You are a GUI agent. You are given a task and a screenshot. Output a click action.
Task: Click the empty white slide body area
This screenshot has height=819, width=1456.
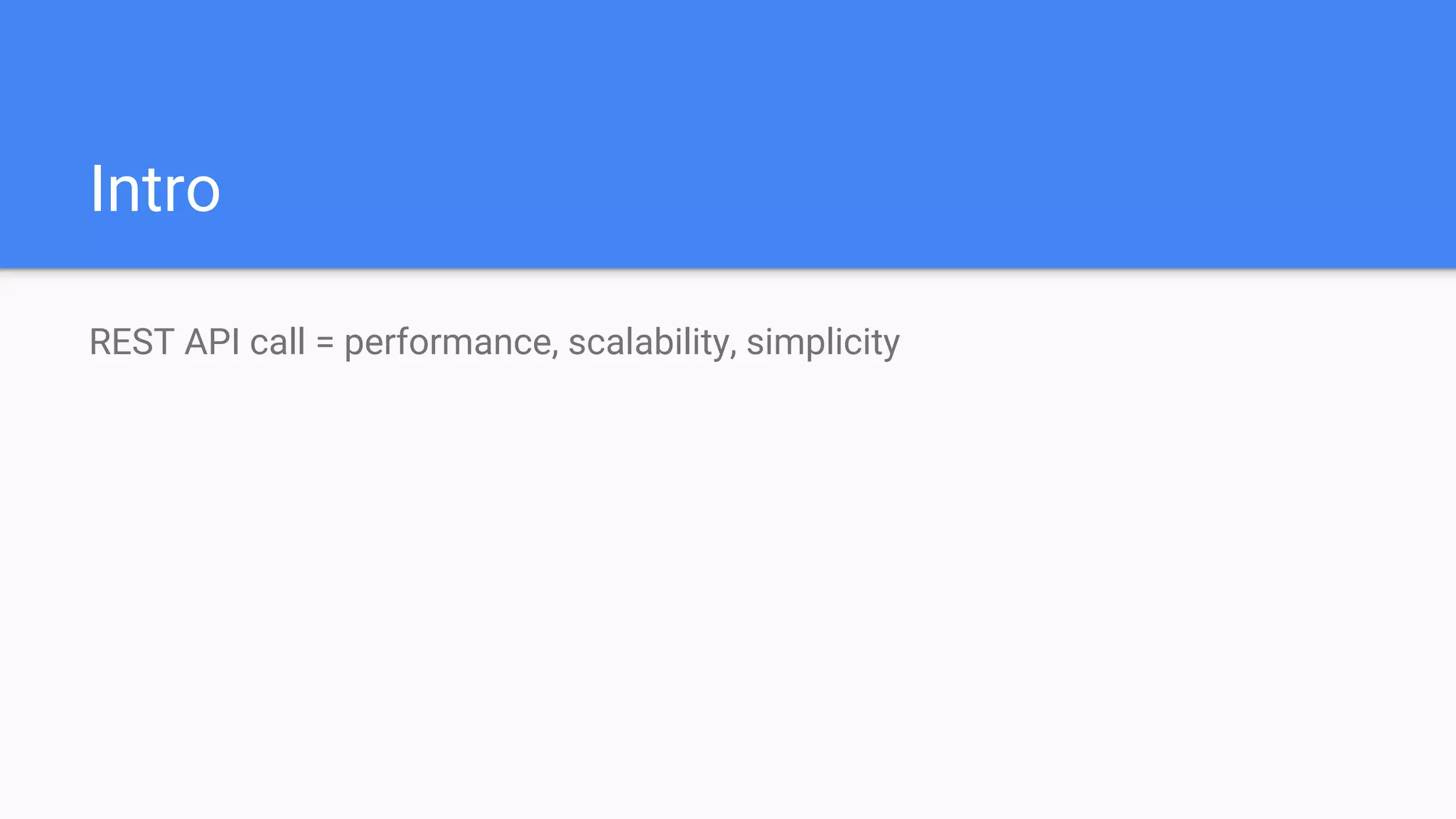tap(728, 583)
